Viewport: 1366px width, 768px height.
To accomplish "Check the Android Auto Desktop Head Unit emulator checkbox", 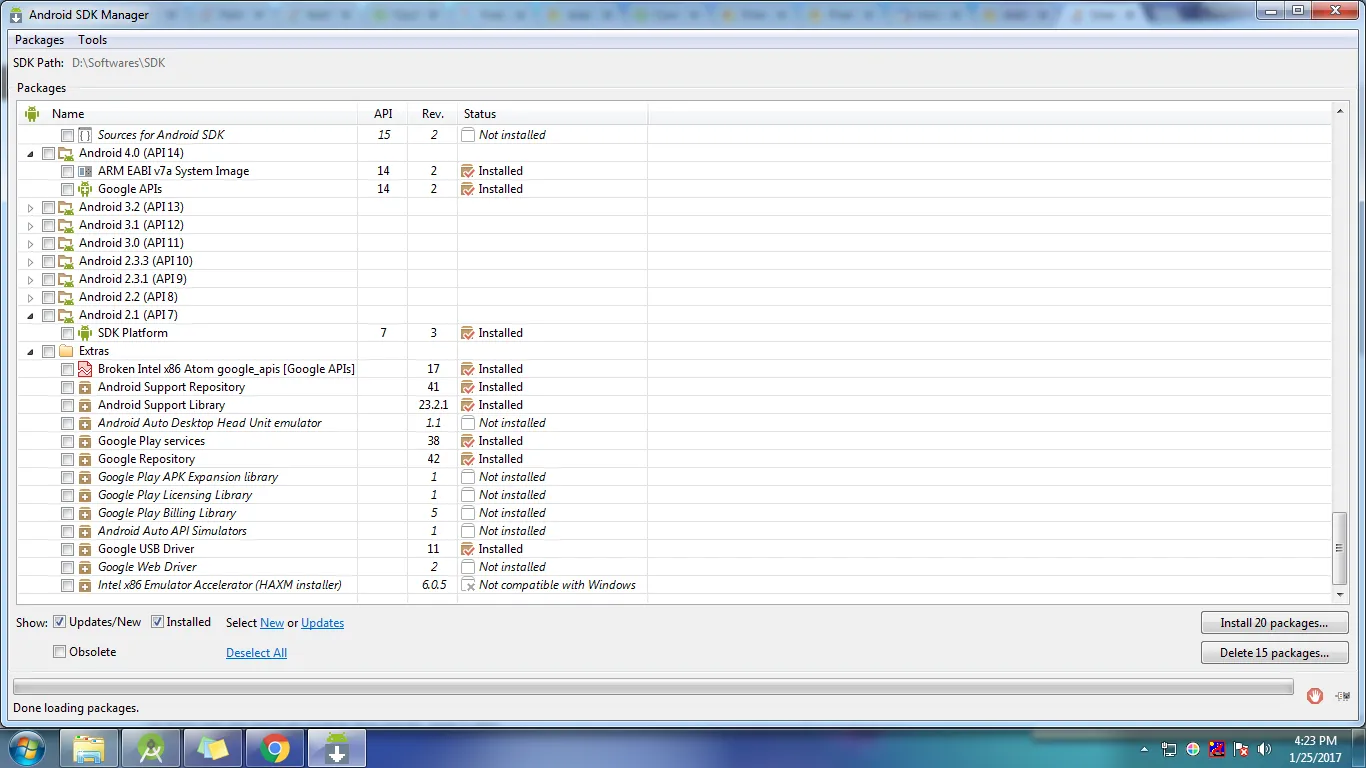I will pos(67,423).
